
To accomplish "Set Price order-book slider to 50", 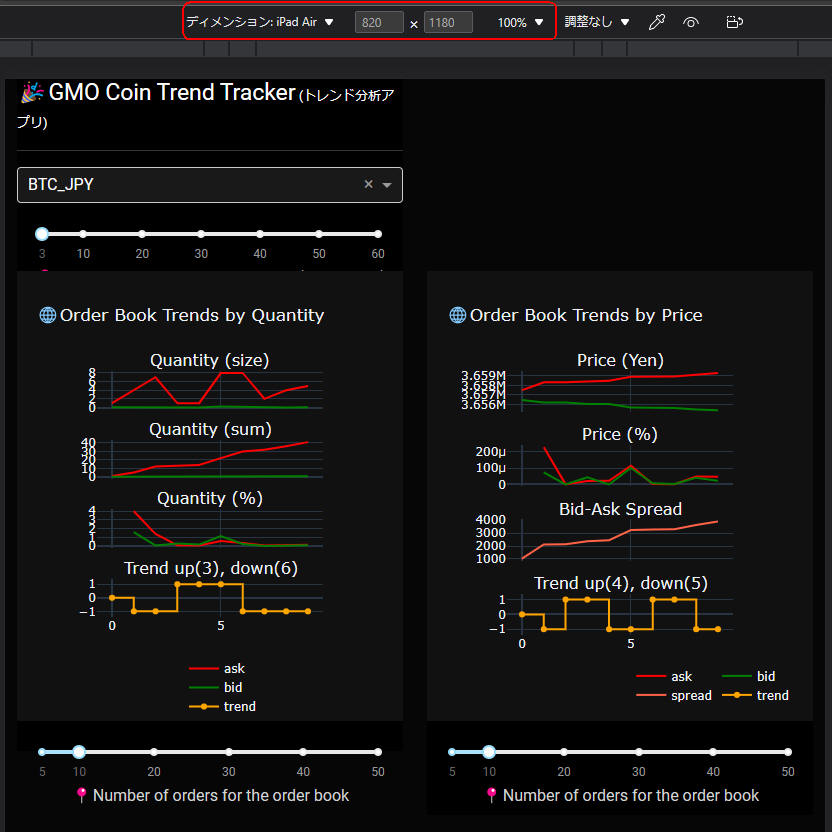I will (787, 752).
